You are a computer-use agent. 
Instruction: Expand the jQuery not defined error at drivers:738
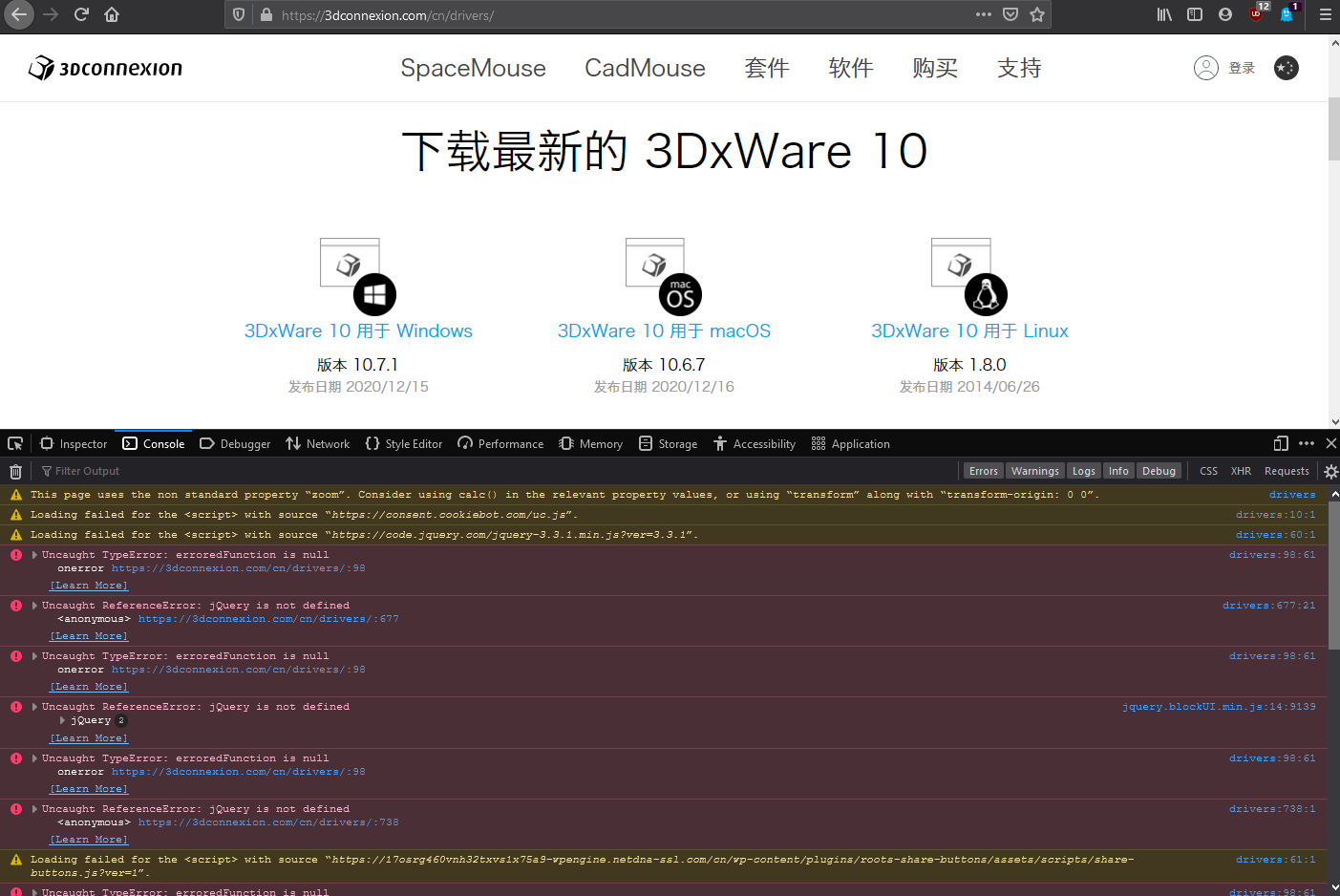point(35,809)
